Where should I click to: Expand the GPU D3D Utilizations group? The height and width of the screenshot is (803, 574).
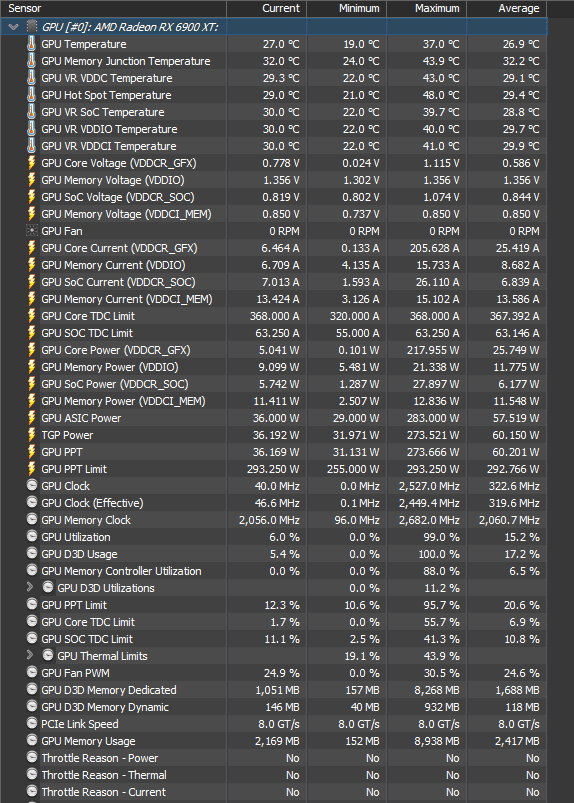pos(30,587)
